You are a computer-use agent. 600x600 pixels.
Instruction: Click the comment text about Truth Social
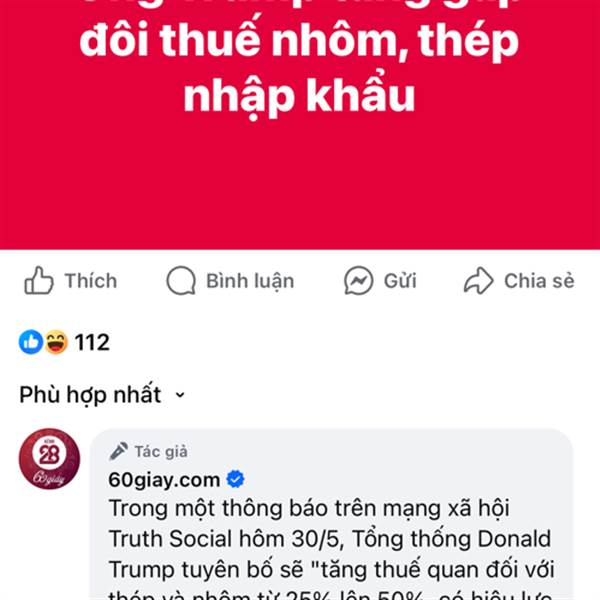coord(331,549)
